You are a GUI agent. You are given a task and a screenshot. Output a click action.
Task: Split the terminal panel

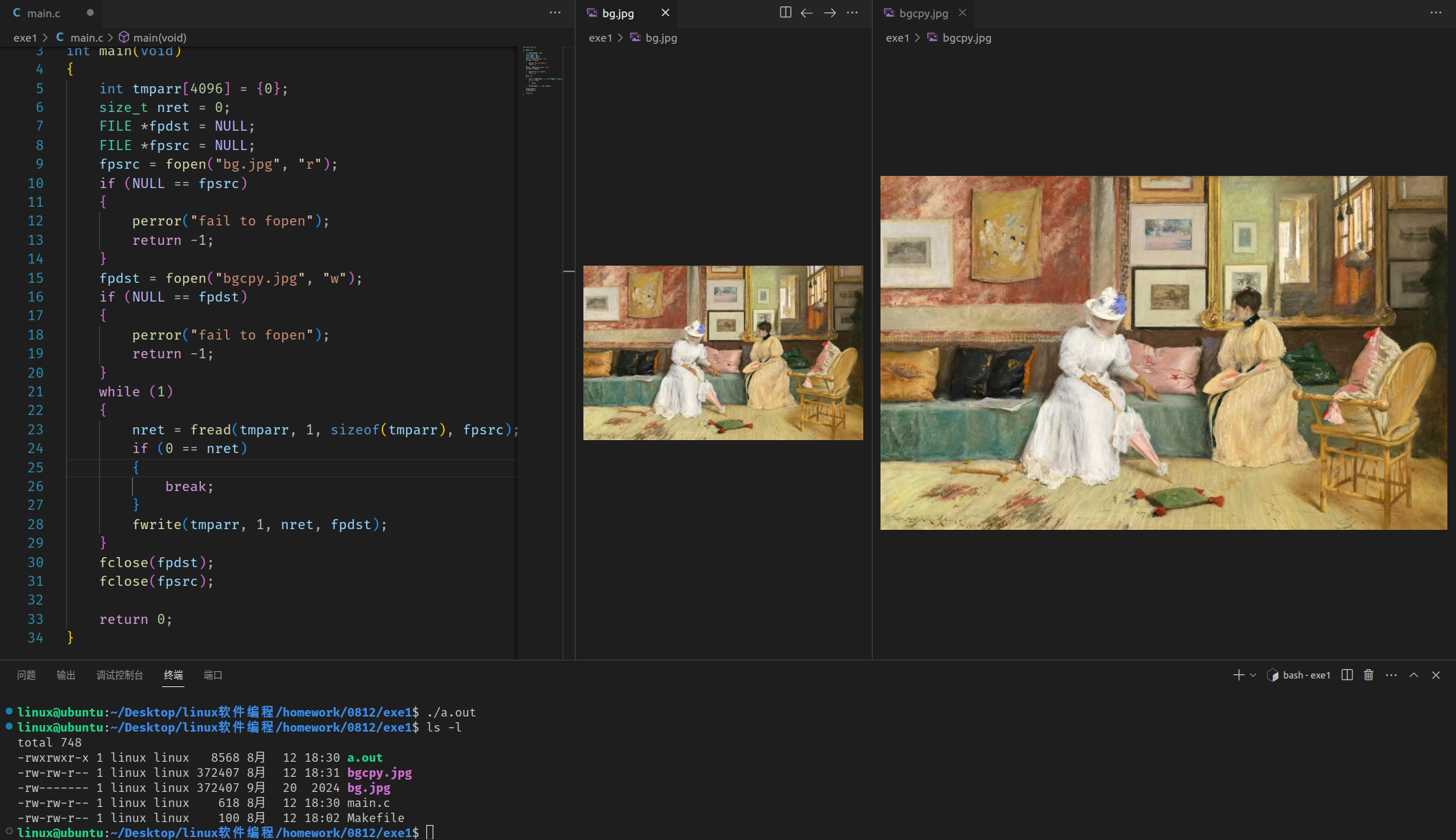[1347, 675]
